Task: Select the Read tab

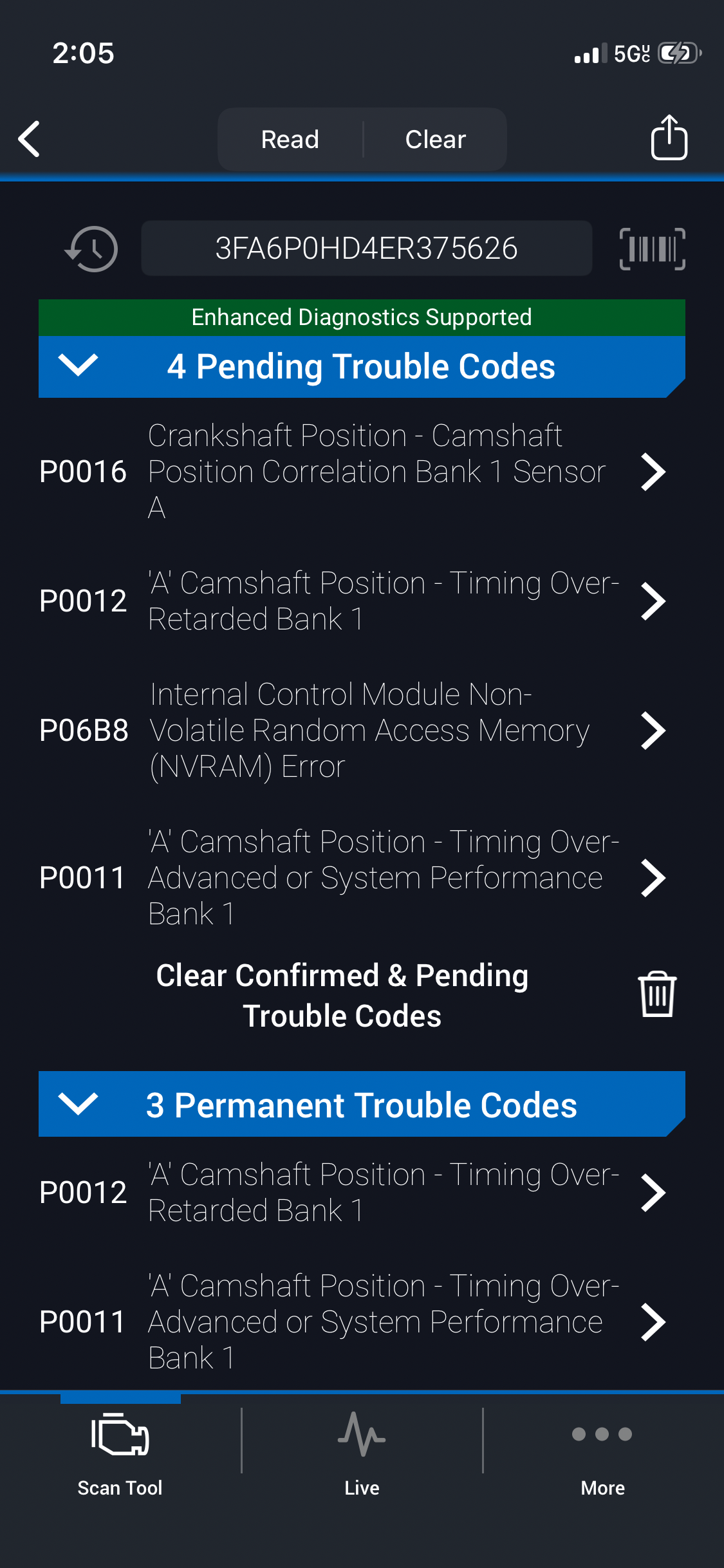Action: click(290, 139)
